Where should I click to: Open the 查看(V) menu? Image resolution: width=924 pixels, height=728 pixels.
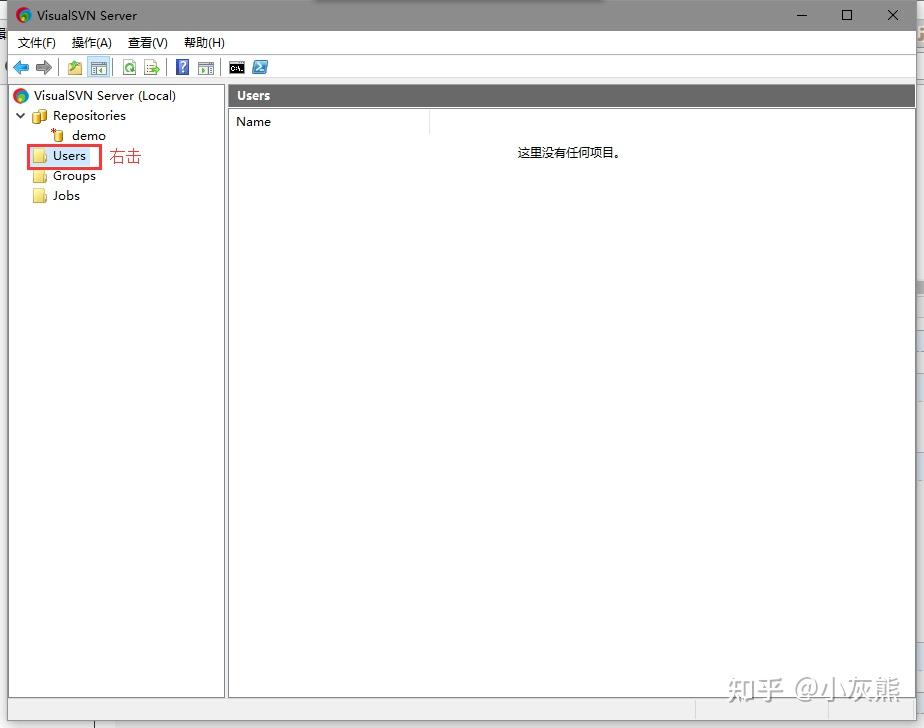(146, 42)
